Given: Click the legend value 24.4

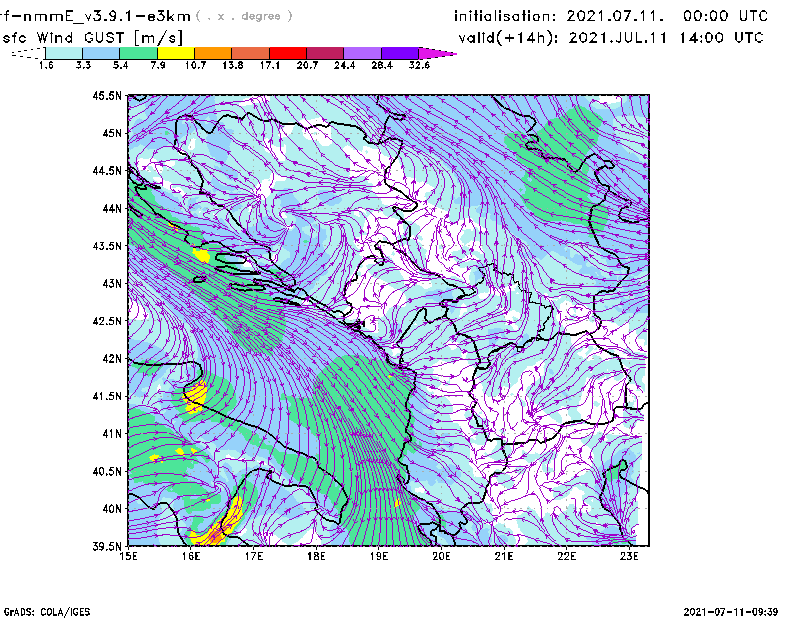Looking at the screenshot, I should pyautogui.click(x=344, y=65).
